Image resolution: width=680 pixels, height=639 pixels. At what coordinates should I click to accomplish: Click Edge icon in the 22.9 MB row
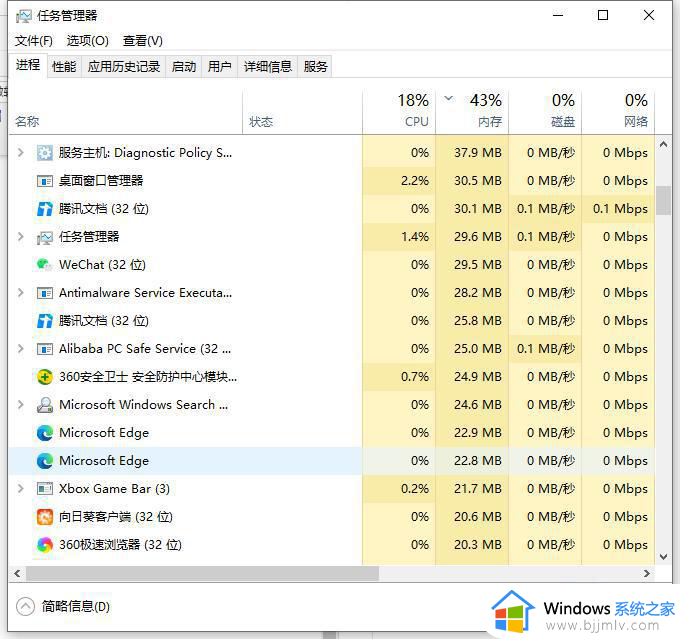point(45,433)
